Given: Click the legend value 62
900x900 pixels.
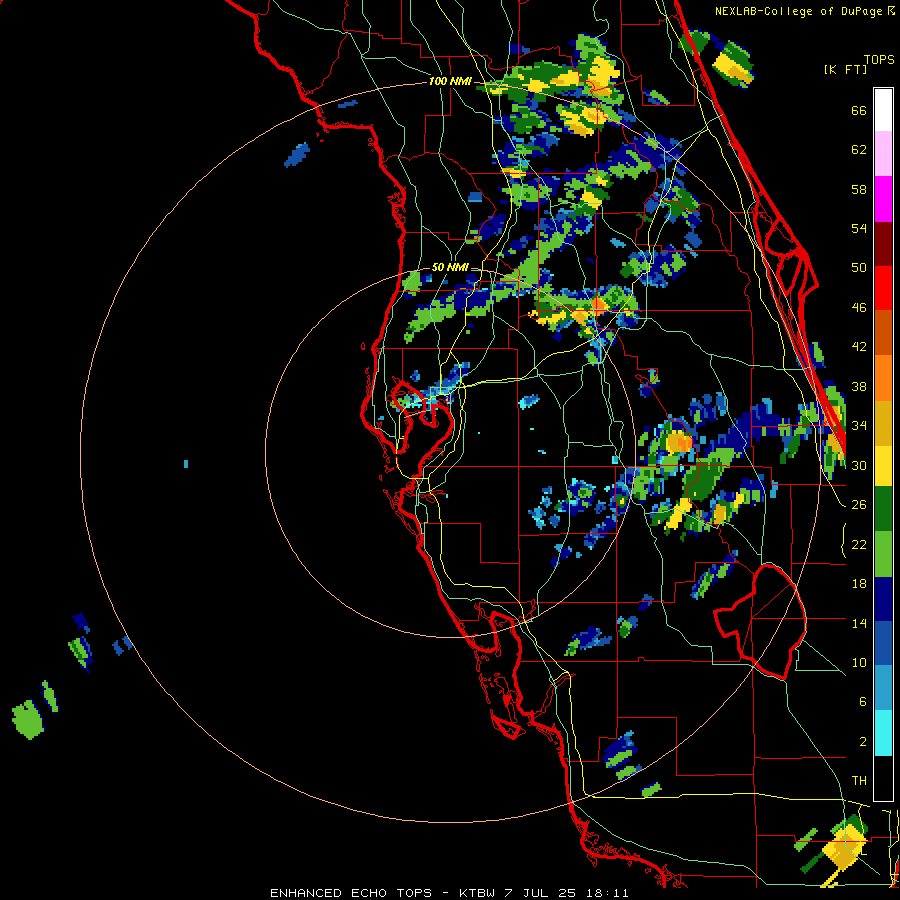Looking at the screenshot, I should pos(859,150).
